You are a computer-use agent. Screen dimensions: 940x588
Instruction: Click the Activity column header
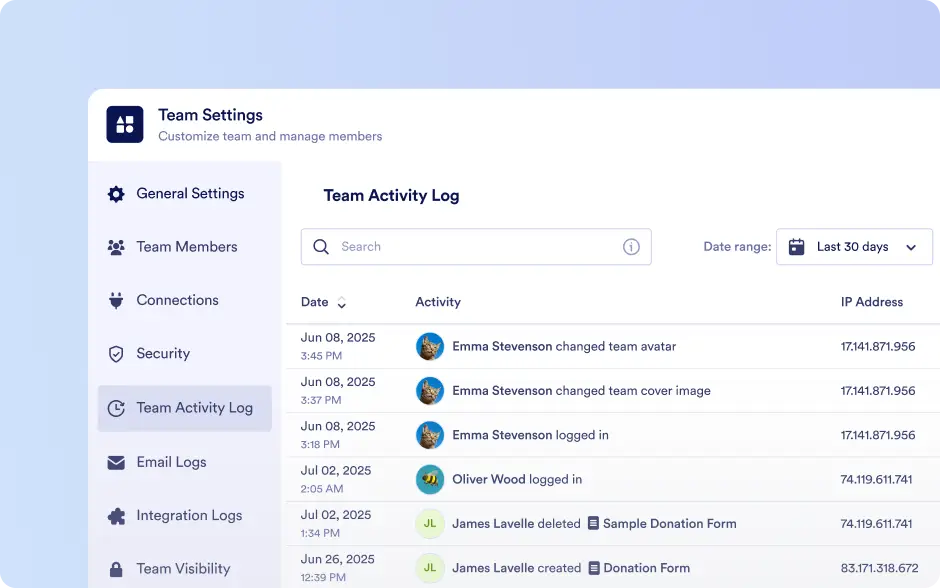pos(438,302)
